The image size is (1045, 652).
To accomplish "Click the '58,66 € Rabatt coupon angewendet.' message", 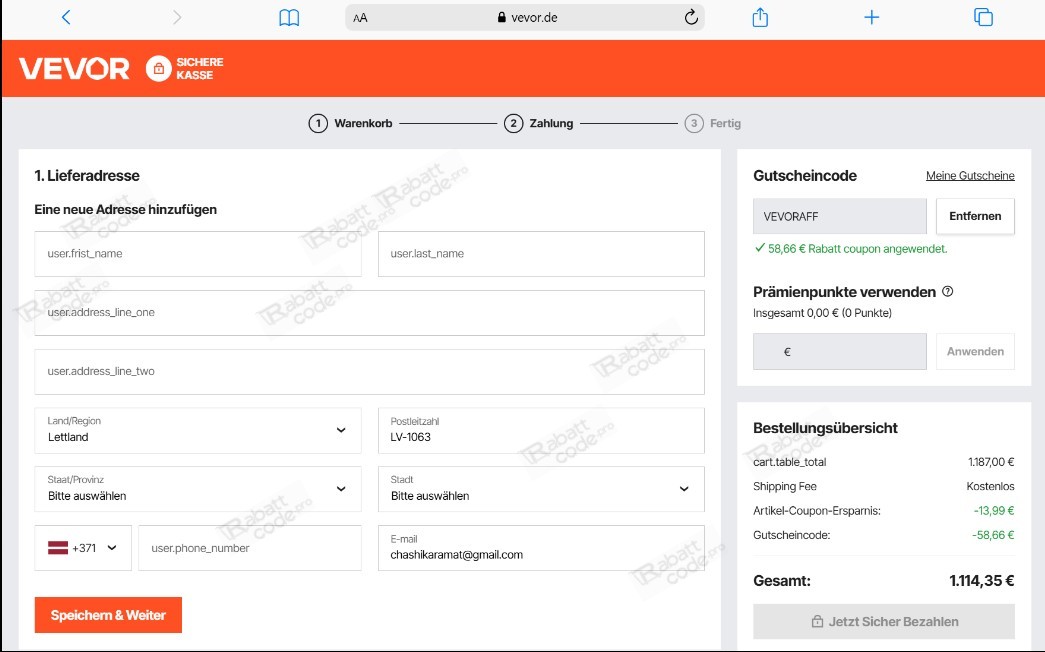I will [x=850, y=249].
